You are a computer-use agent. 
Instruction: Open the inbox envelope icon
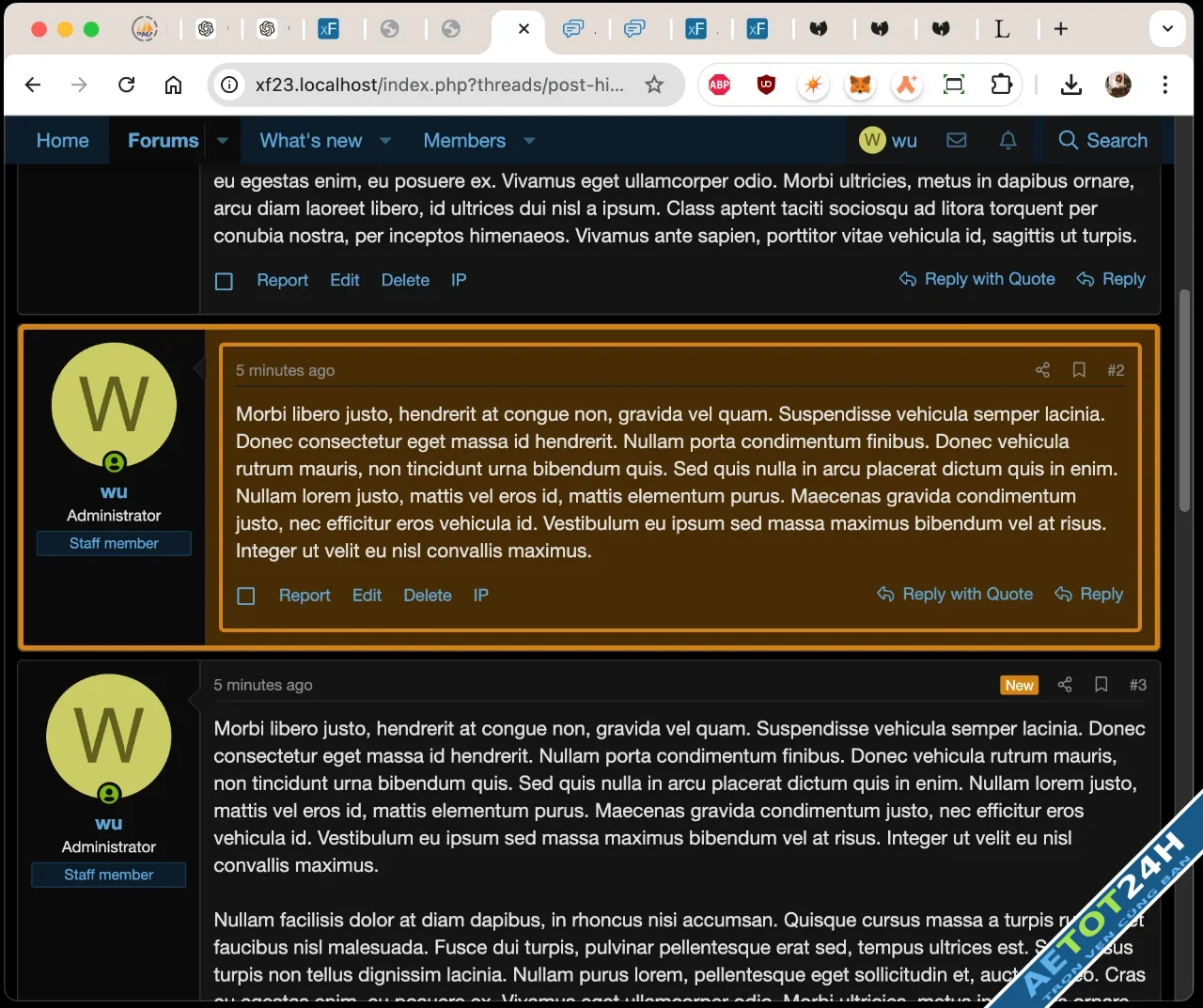(957, 140)
